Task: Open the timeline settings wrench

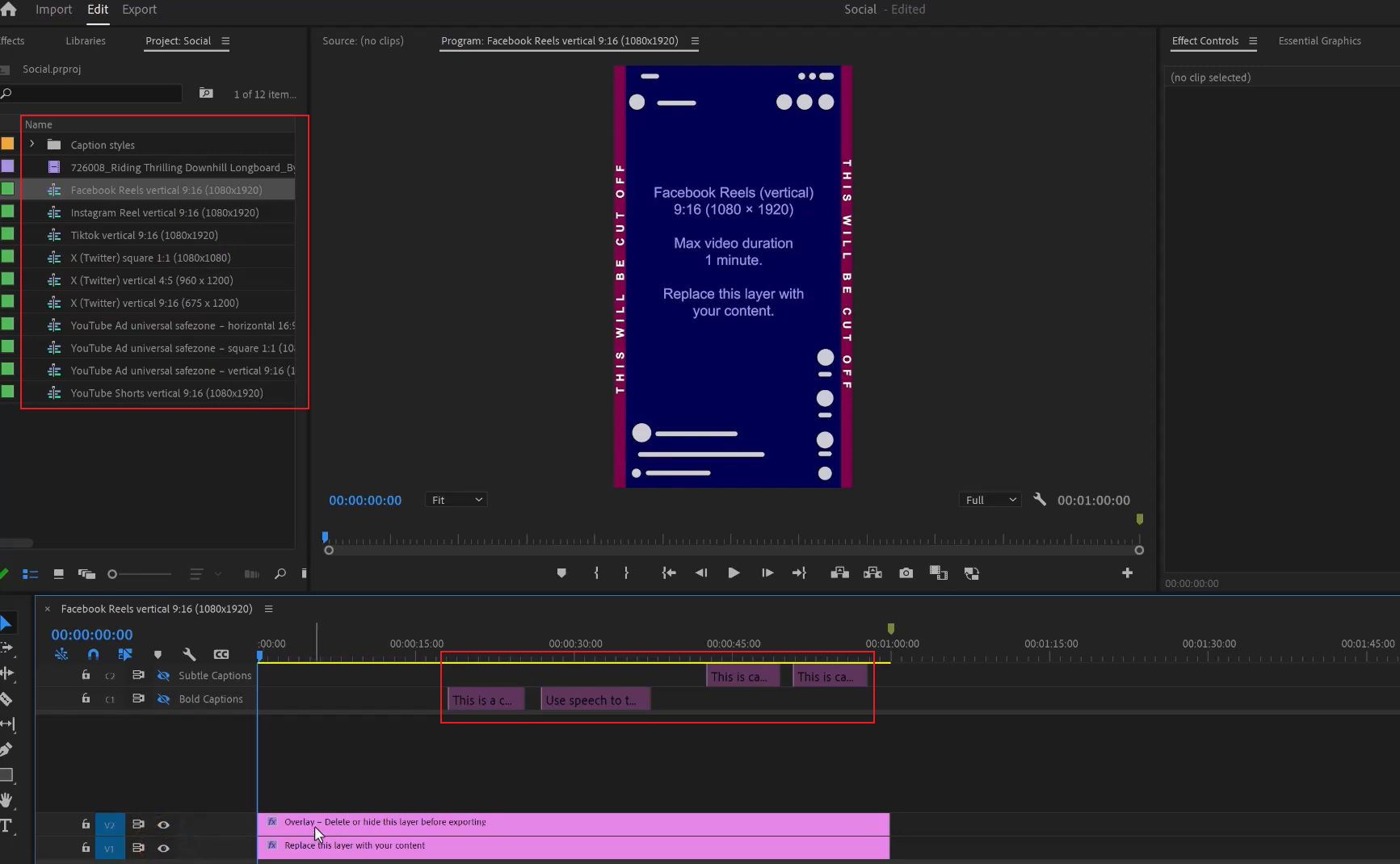Action: point(190,655)
